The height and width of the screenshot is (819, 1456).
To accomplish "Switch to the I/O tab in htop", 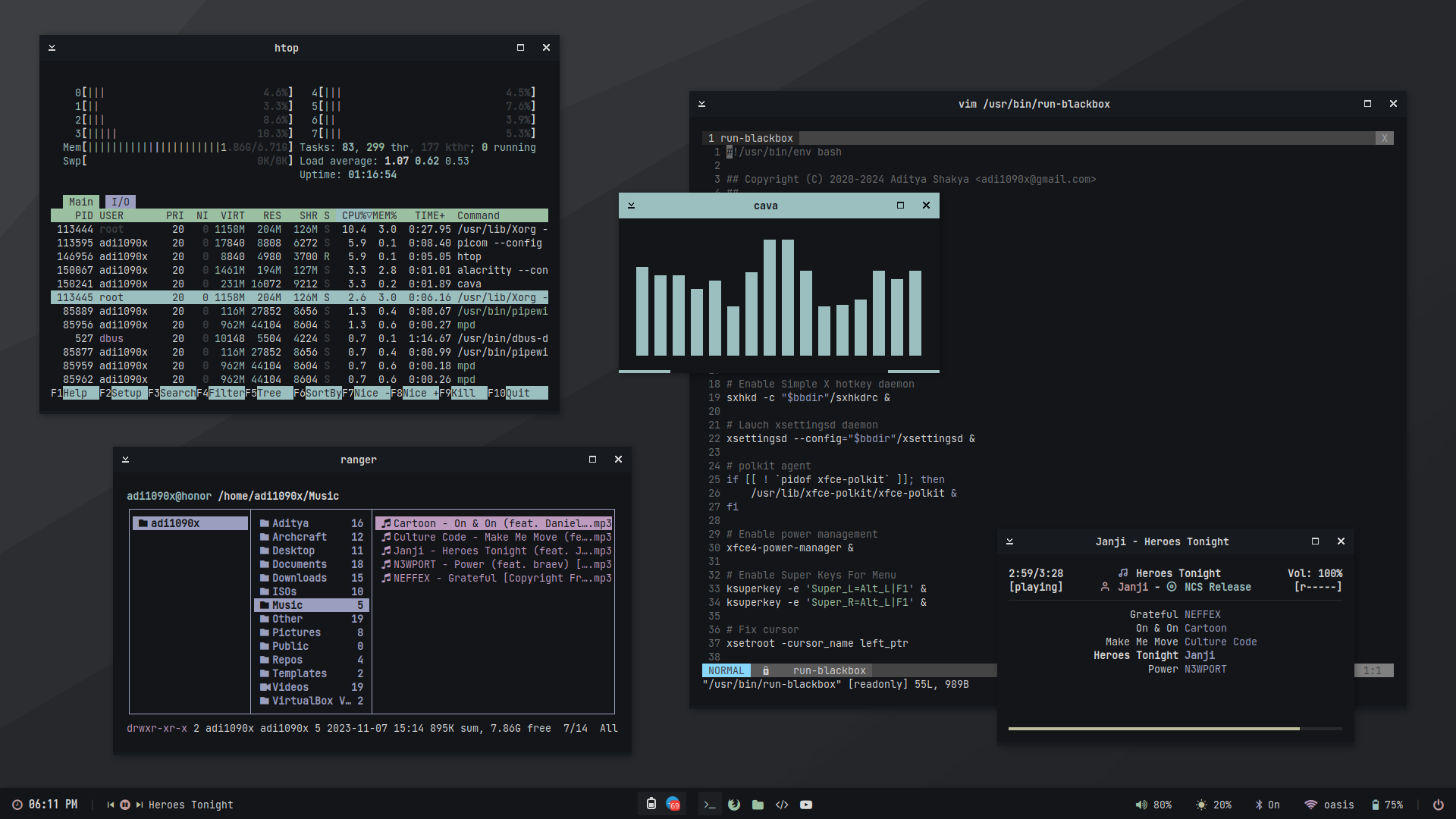I will click(120, 202).
